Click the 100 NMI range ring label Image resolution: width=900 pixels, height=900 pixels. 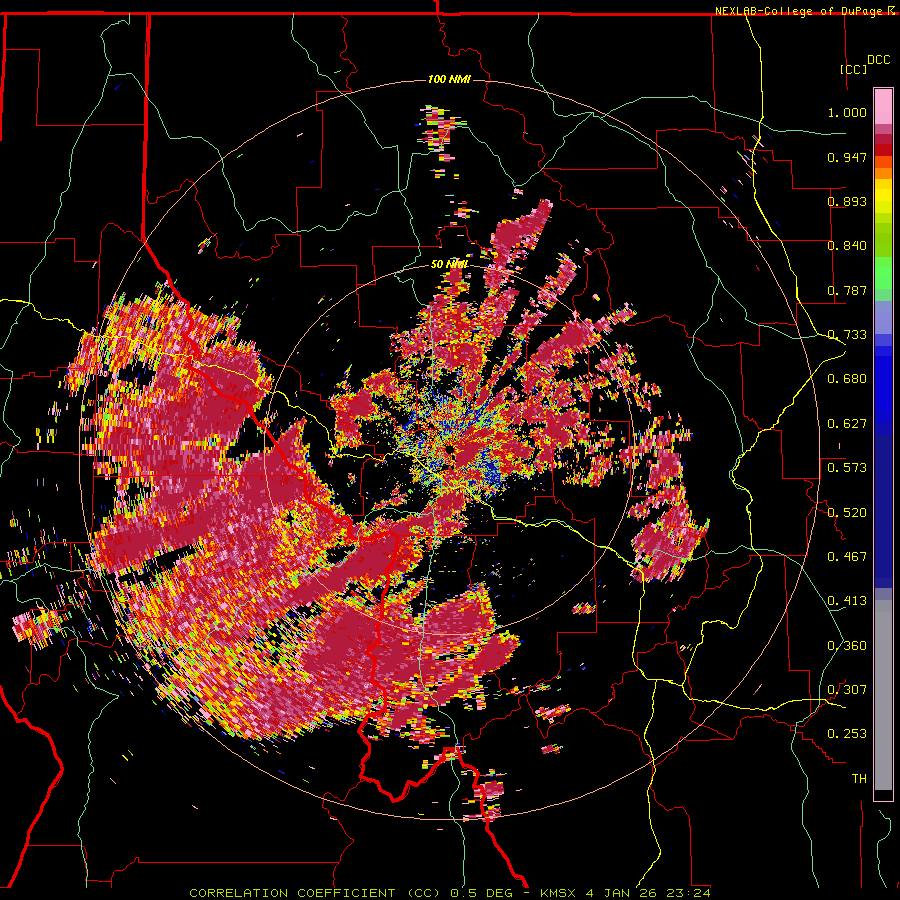[x=449, y=79]
